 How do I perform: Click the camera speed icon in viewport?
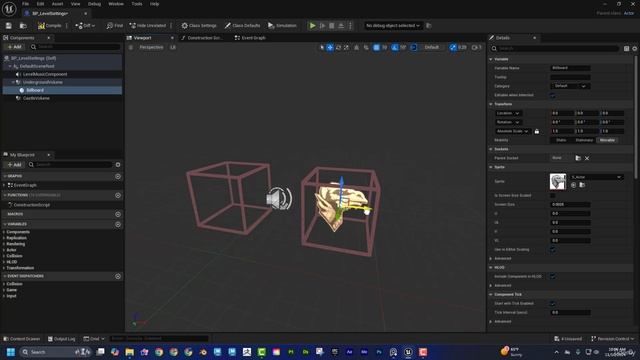point(476,47)
